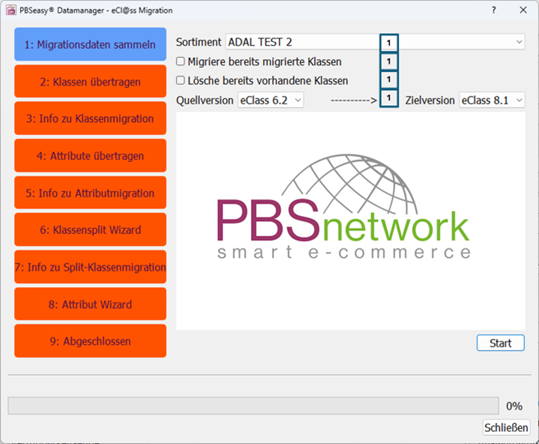Screen dimensions: 539x444
Task: Open the Zielversion eClass 8.1 dropdown
Action: [x=492, y=100]
